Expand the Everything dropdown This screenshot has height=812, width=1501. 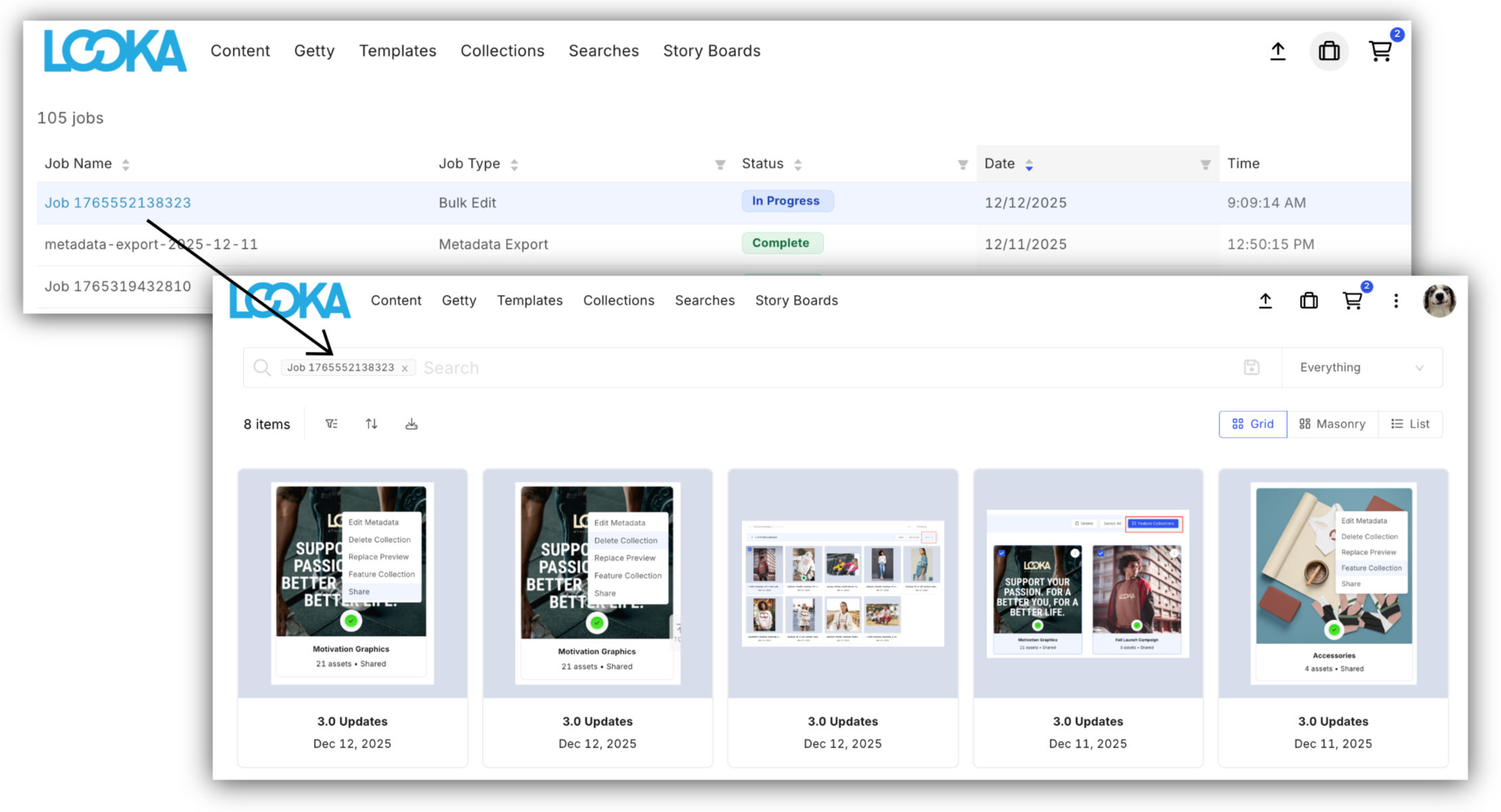(1361, 367)
